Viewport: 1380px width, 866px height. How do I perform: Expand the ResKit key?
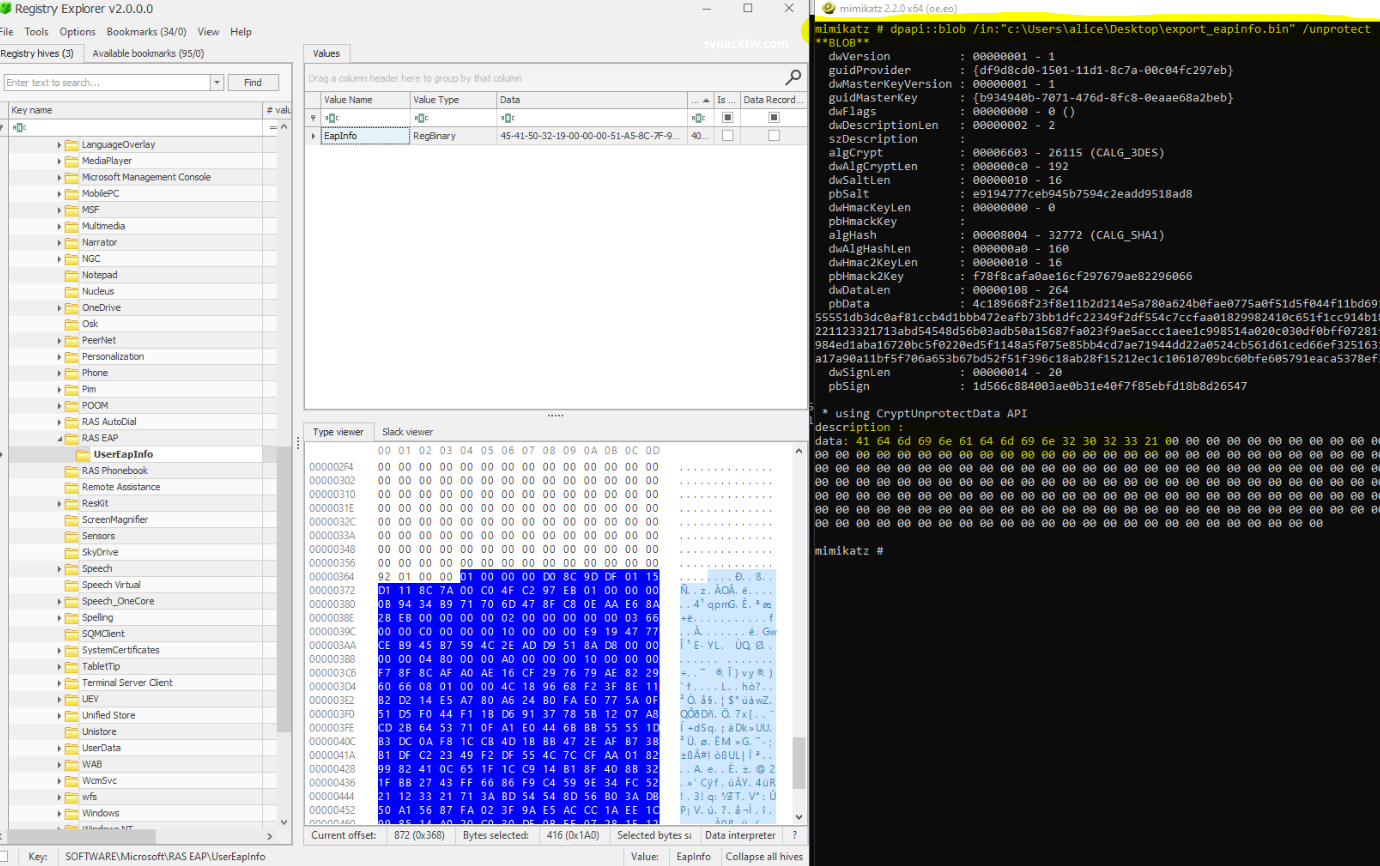(x=59, y=503)
